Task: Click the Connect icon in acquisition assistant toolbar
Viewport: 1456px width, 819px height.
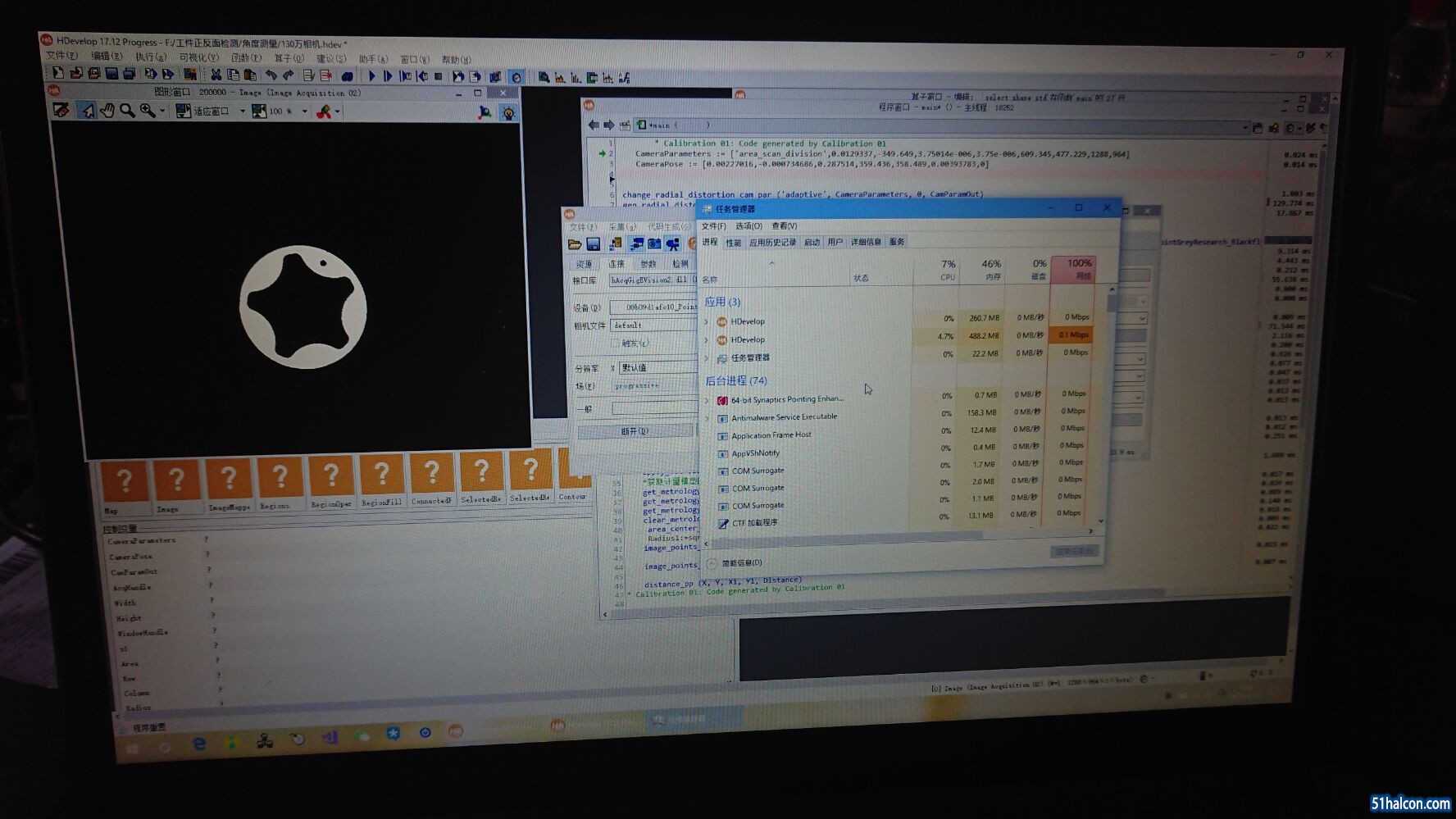Action: click(636, 244)
